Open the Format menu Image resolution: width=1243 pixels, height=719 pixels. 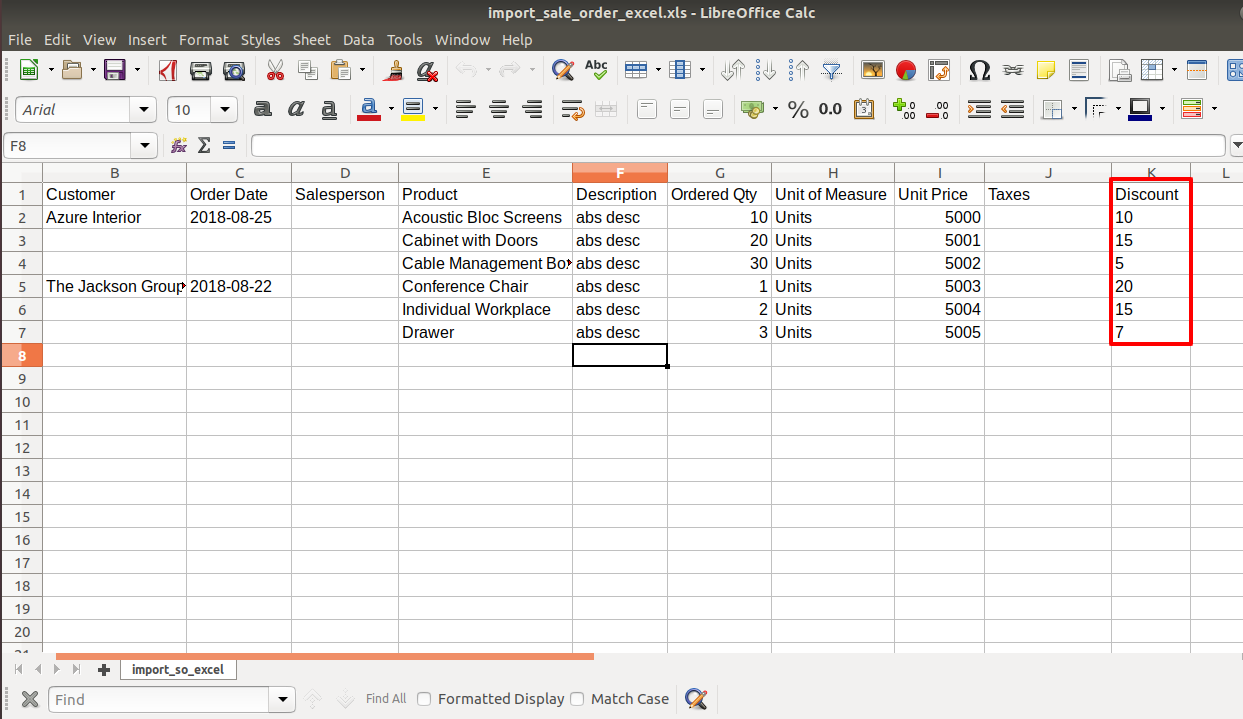coord(204,40)
